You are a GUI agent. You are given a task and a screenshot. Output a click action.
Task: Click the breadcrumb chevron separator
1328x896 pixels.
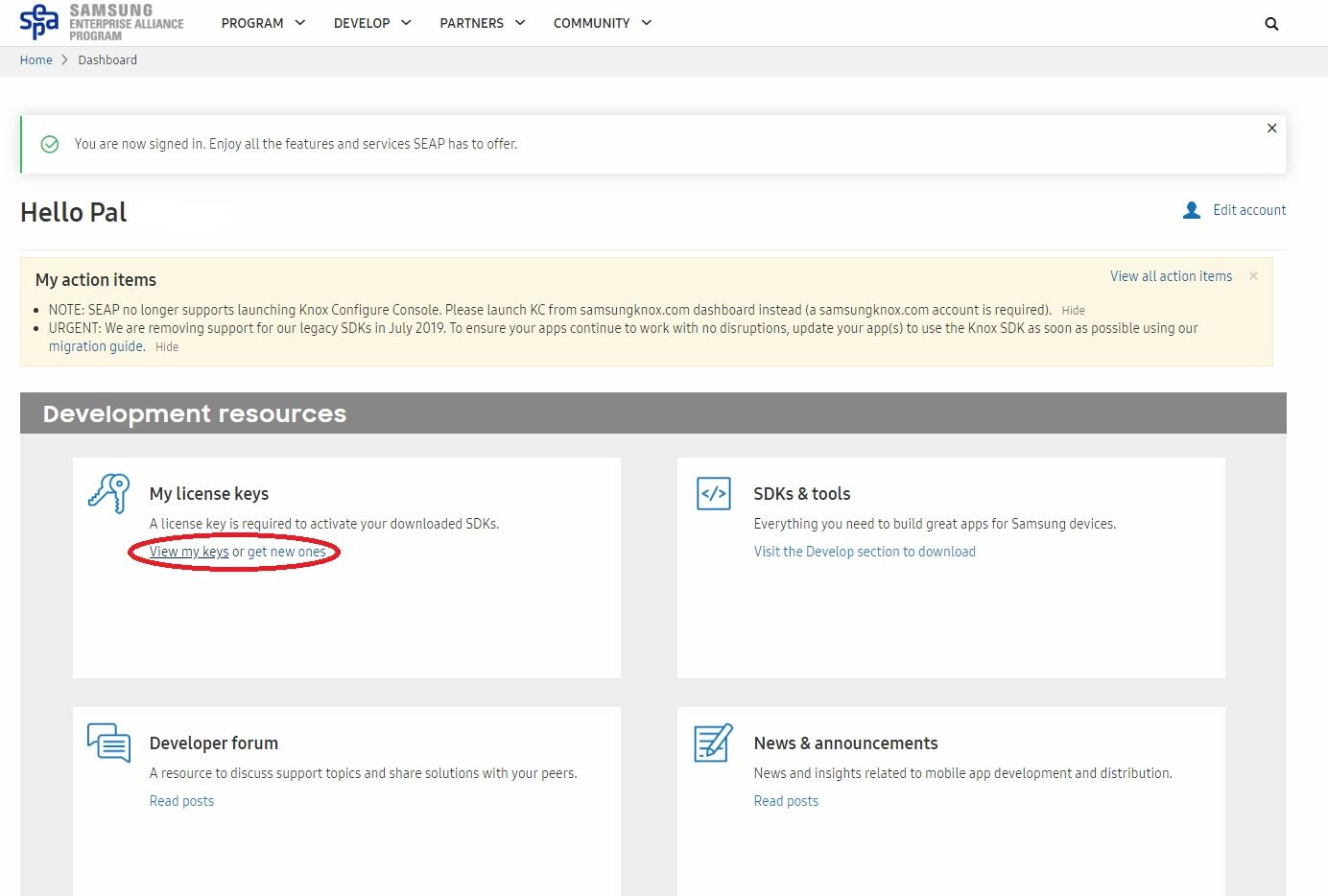pos(65,59)
